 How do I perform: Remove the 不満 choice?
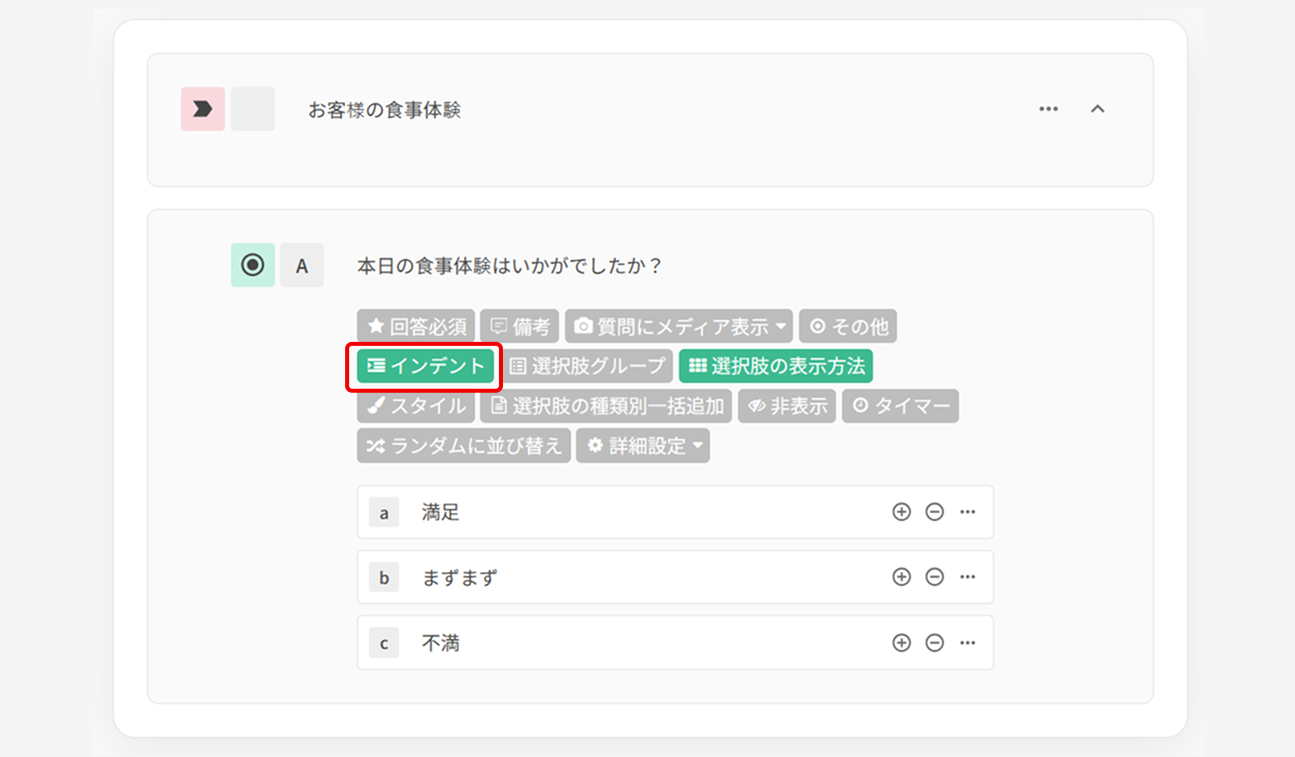click(x=934, y=643)
